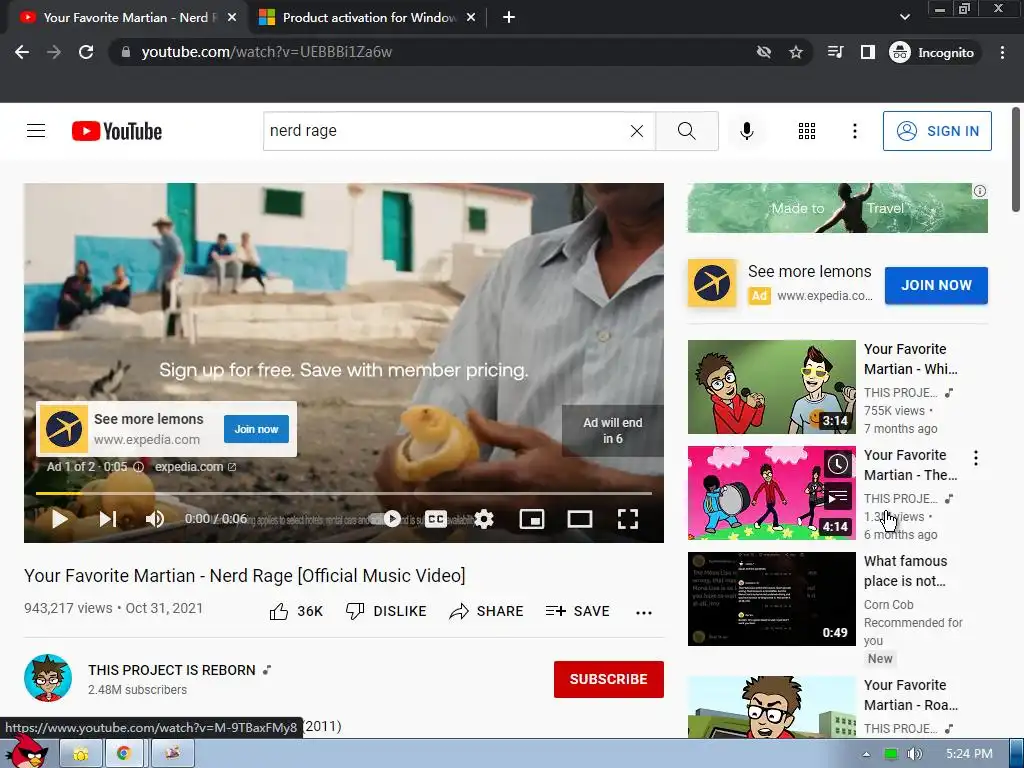Click Join now on the video ad overlay
This screenshot has height=768, width=1024.
pyautogui.click(x=256, y=429)
